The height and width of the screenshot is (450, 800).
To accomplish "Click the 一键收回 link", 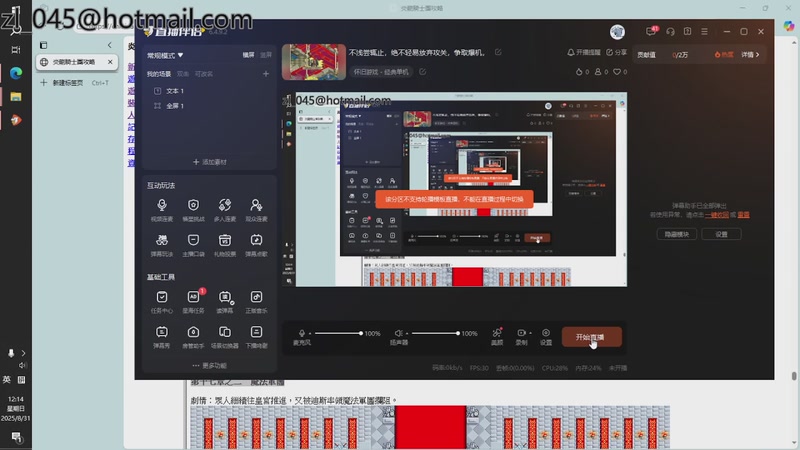I will click(717, 215).
